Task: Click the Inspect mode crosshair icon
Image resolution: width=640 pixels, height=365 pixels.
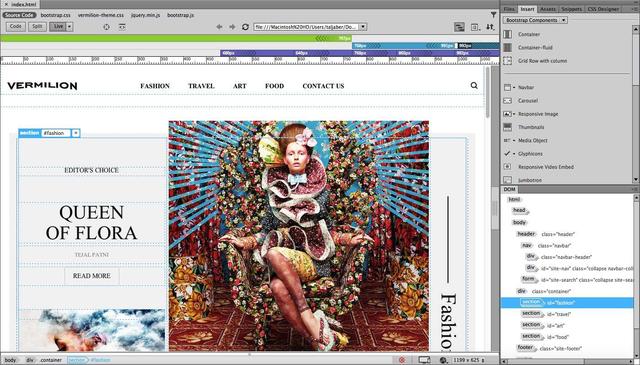Action: tap(106, 27)
